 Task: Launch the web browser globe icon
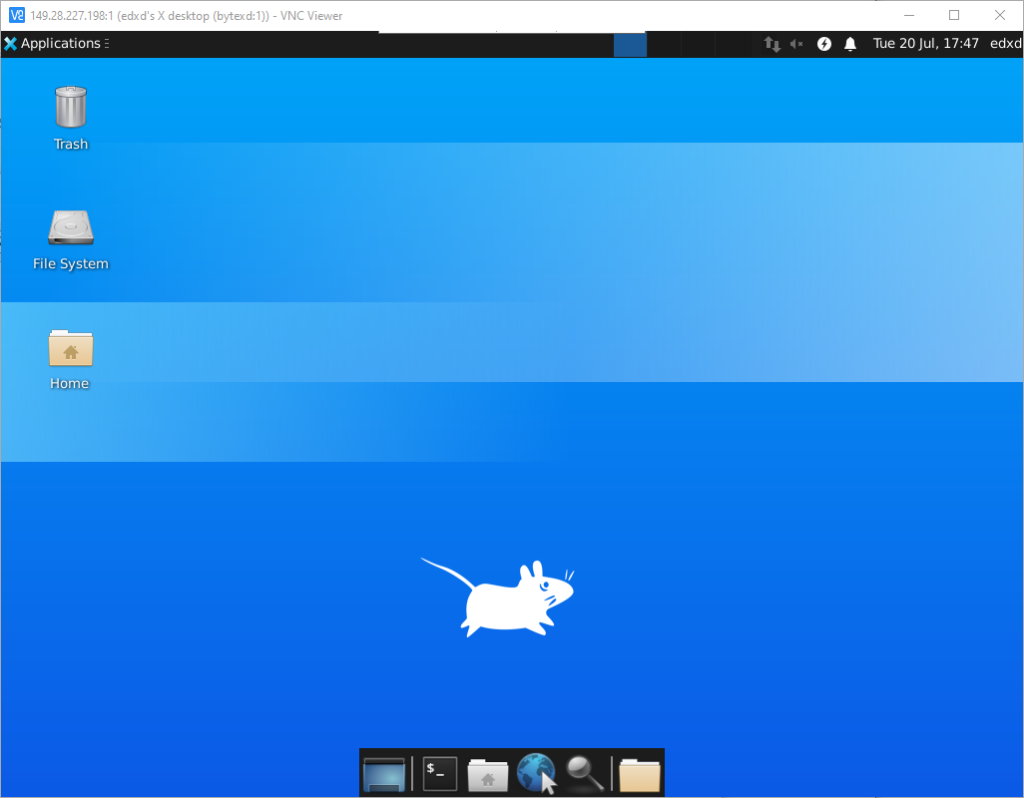coord(536,773)
